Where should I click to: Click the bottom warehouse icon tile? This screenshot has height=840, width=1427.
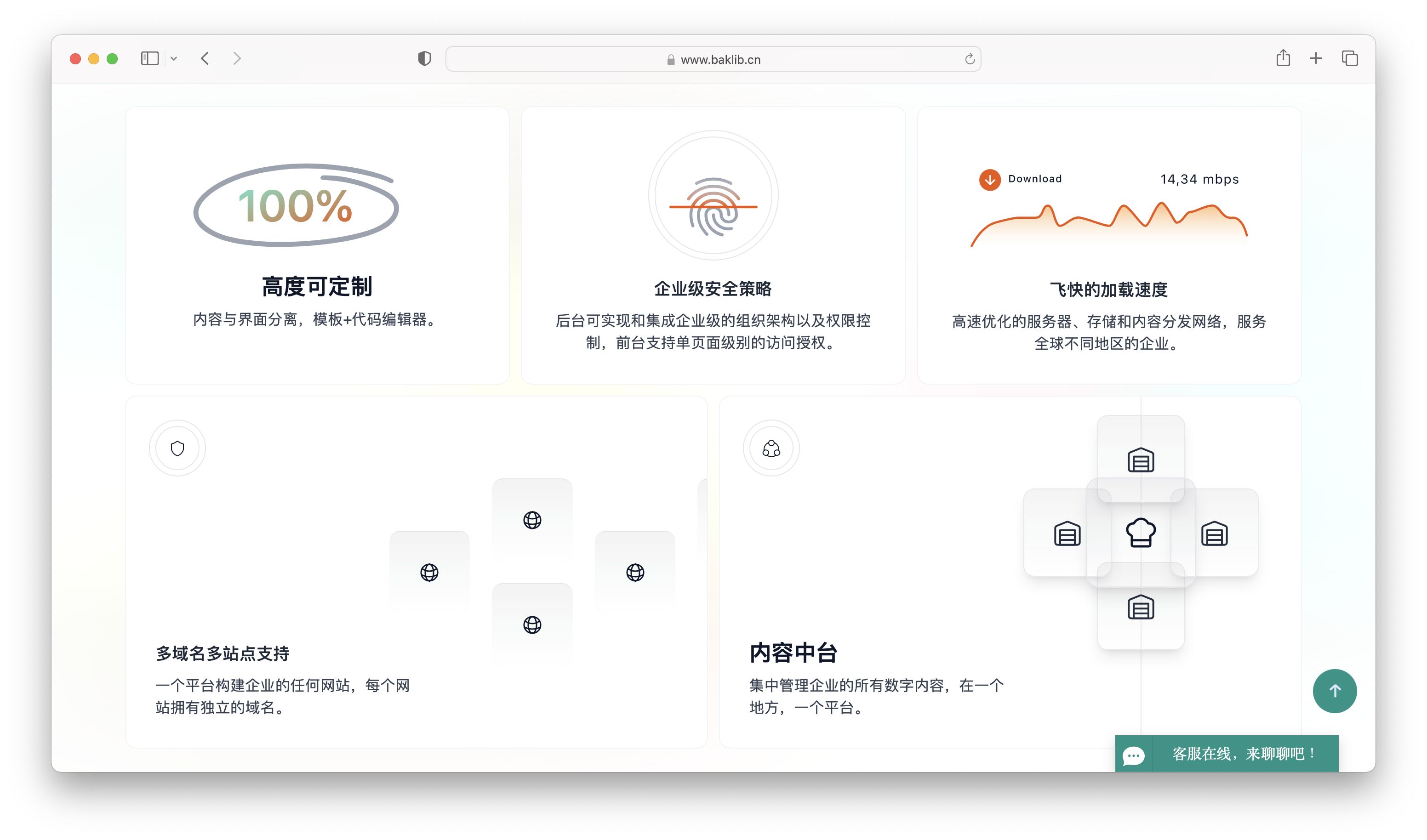tap(1141, 607)
